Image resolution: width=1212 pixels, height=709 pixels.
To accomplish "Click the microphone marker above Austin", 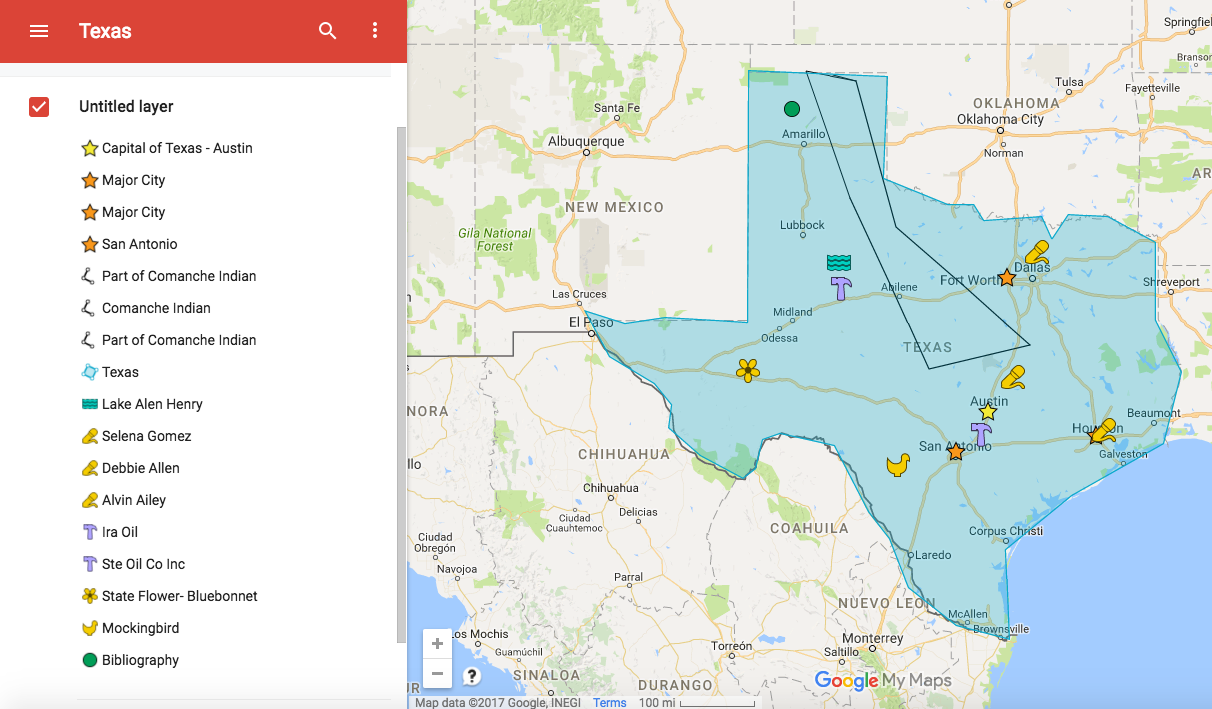I will point(1013,378).
